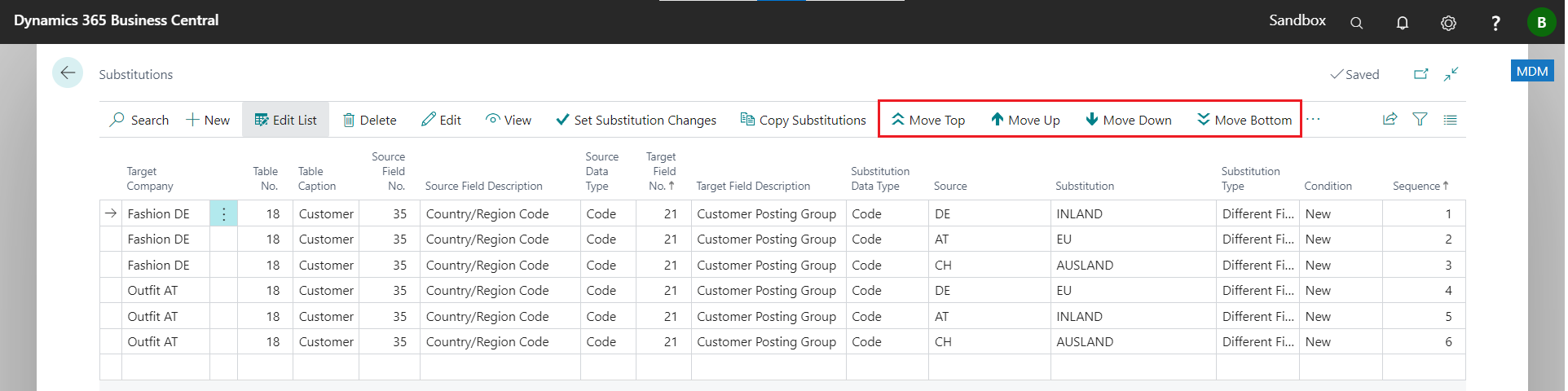Sort by Target Field No. column header
This screenshot has height=391, width=1568.
click(661, 171)
